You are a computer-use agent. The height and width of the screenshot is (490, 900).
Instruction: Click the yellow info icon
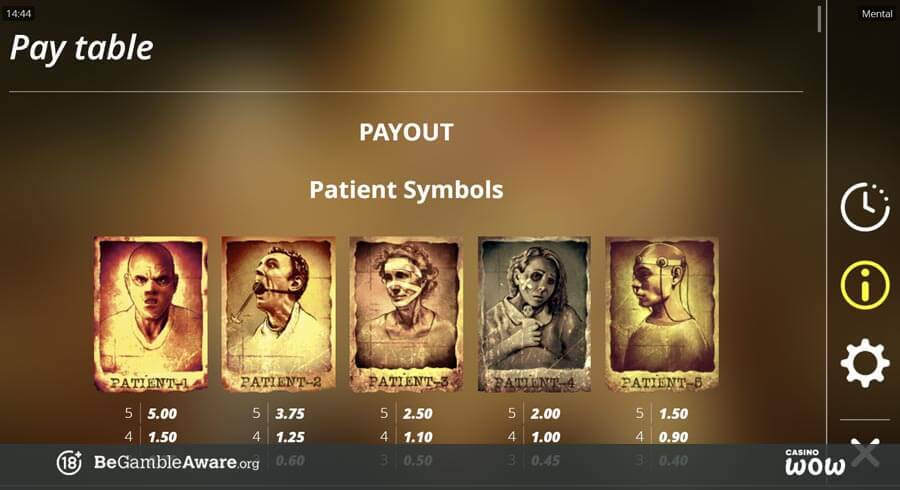(x=865, y=285)
